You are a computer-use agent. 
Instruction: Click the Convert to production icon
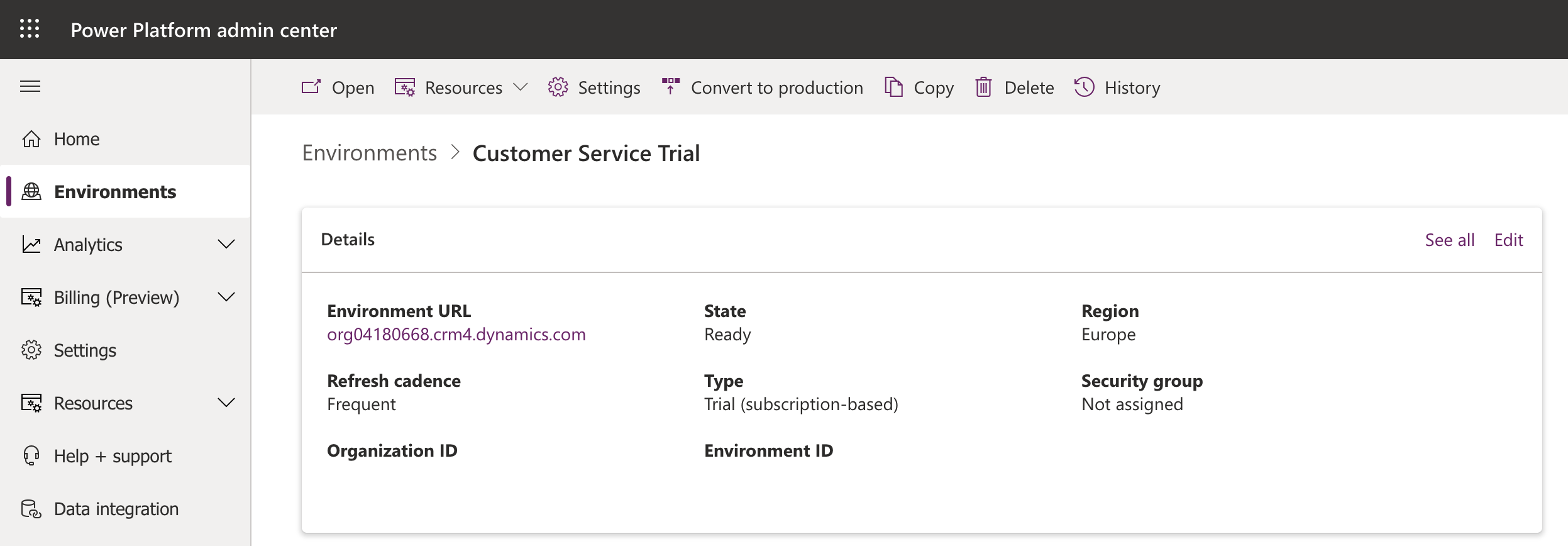point(671,86)
